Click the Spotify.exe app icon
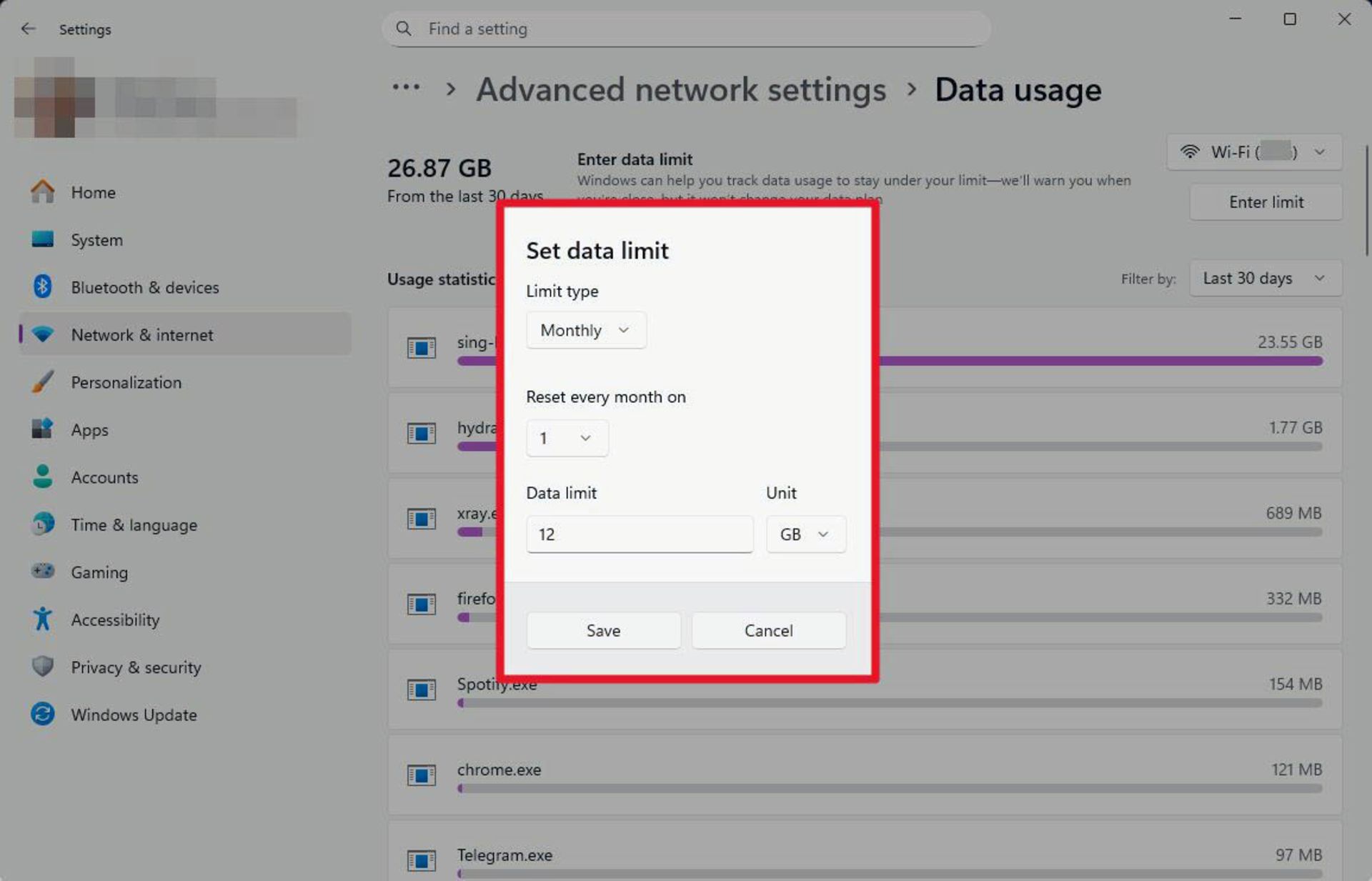Viewport: 1372px width, 881px height. (x=421, y=690)
